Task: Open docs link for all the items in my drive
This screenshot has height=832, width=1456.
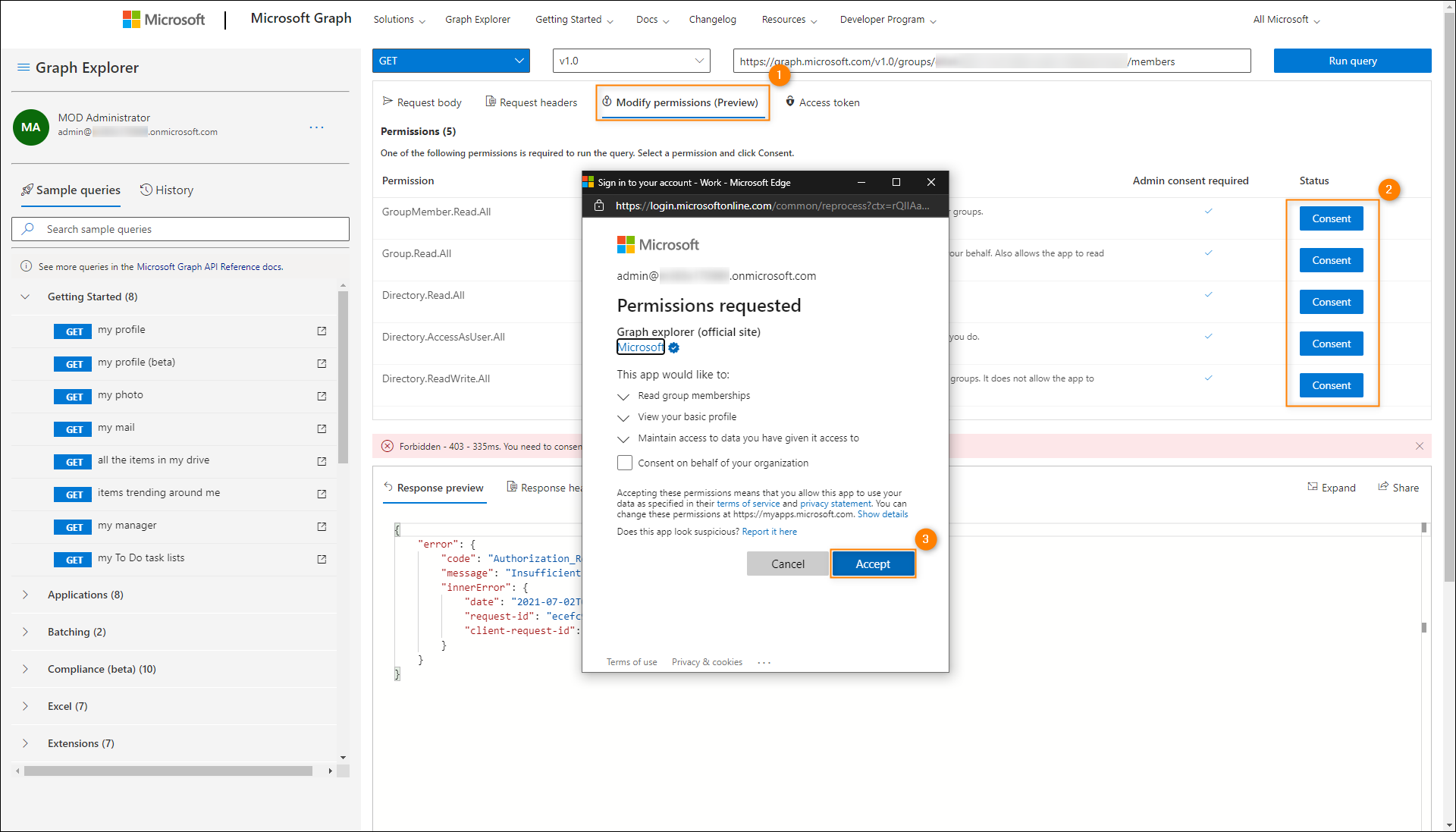Action: coord(322,462)
